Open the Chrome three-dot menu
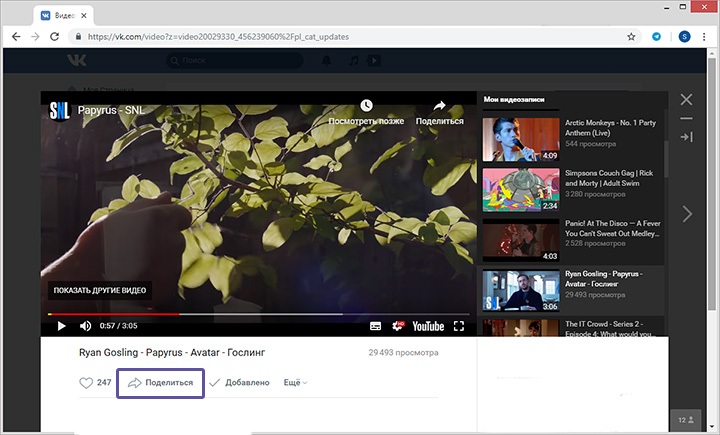Viewport: 720px width, 435px height. [704, 37]
